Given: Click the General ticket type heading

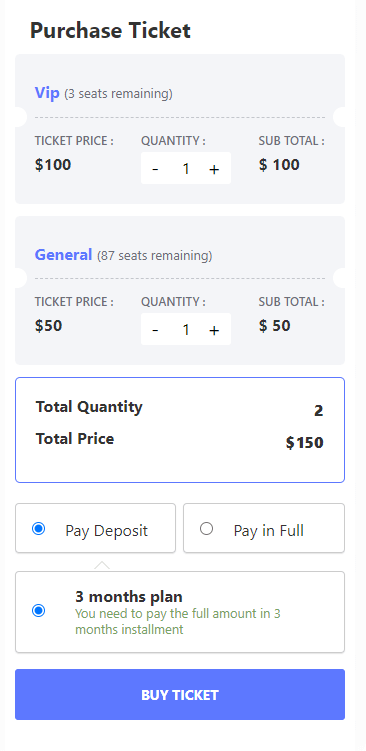Looking at the screenshot, I should 63,254.
